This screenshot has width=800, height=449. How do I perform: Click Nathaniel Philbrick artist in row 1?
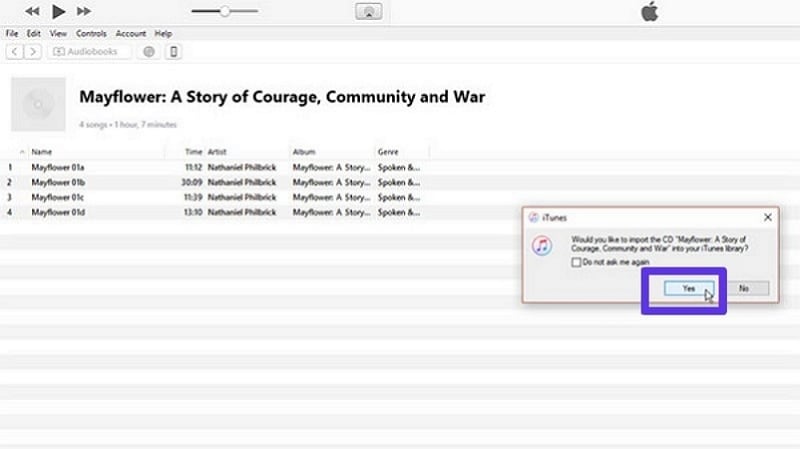[242, 167]
